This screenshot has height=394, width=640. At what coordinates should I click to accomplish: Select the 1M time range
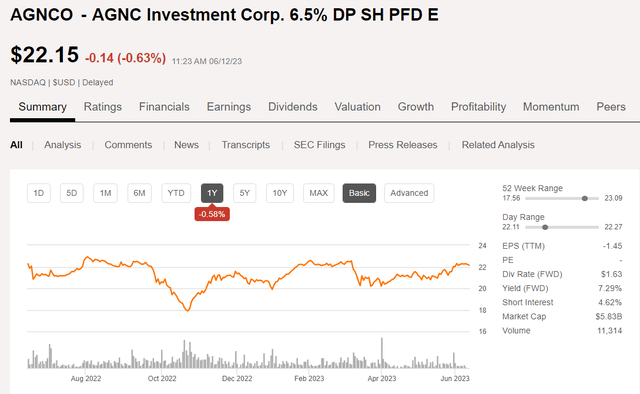coord(105,193)
